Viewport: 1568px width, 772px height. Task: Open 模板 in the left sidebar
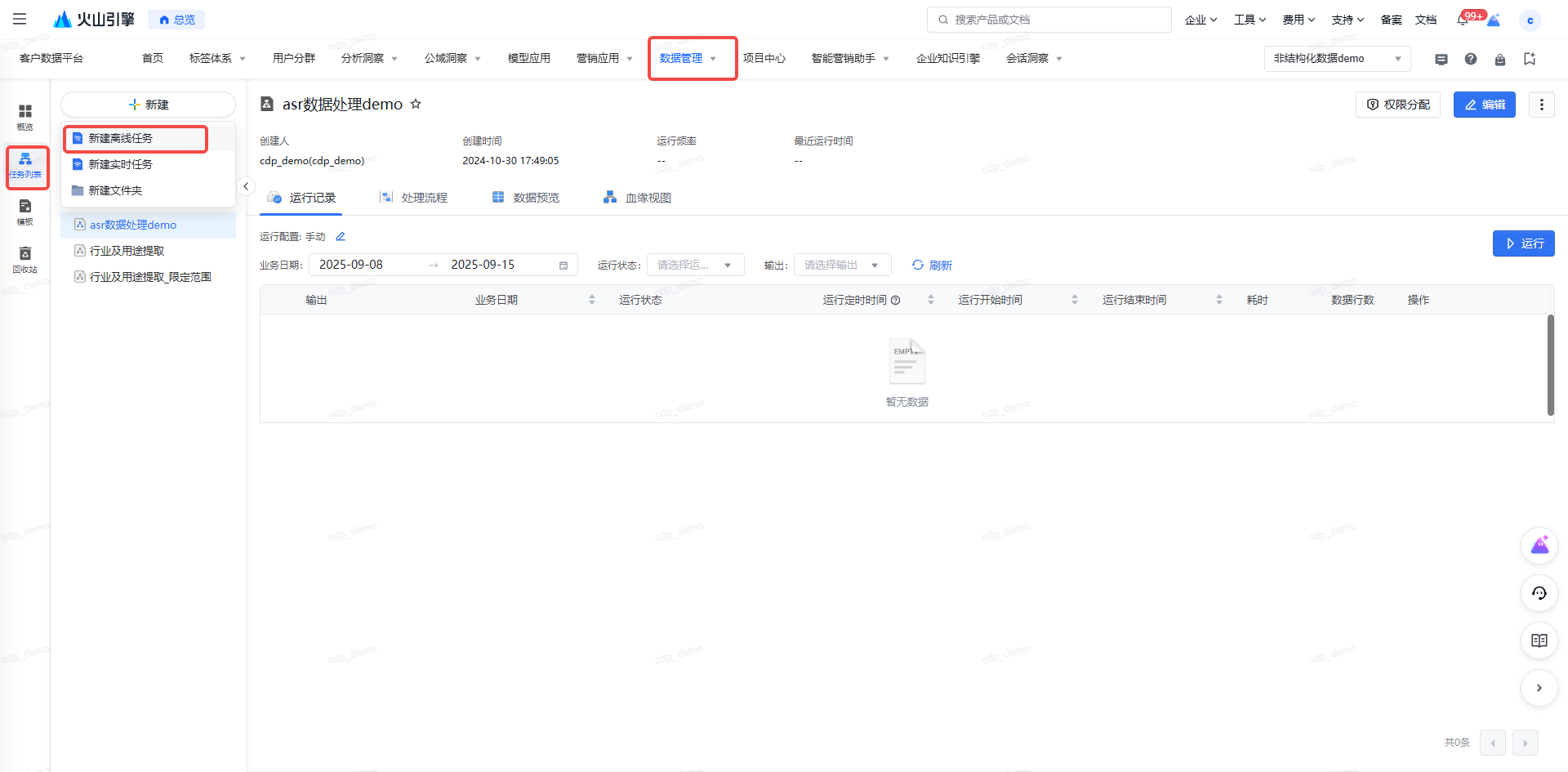pyautogui.click(x=25, y=212)
